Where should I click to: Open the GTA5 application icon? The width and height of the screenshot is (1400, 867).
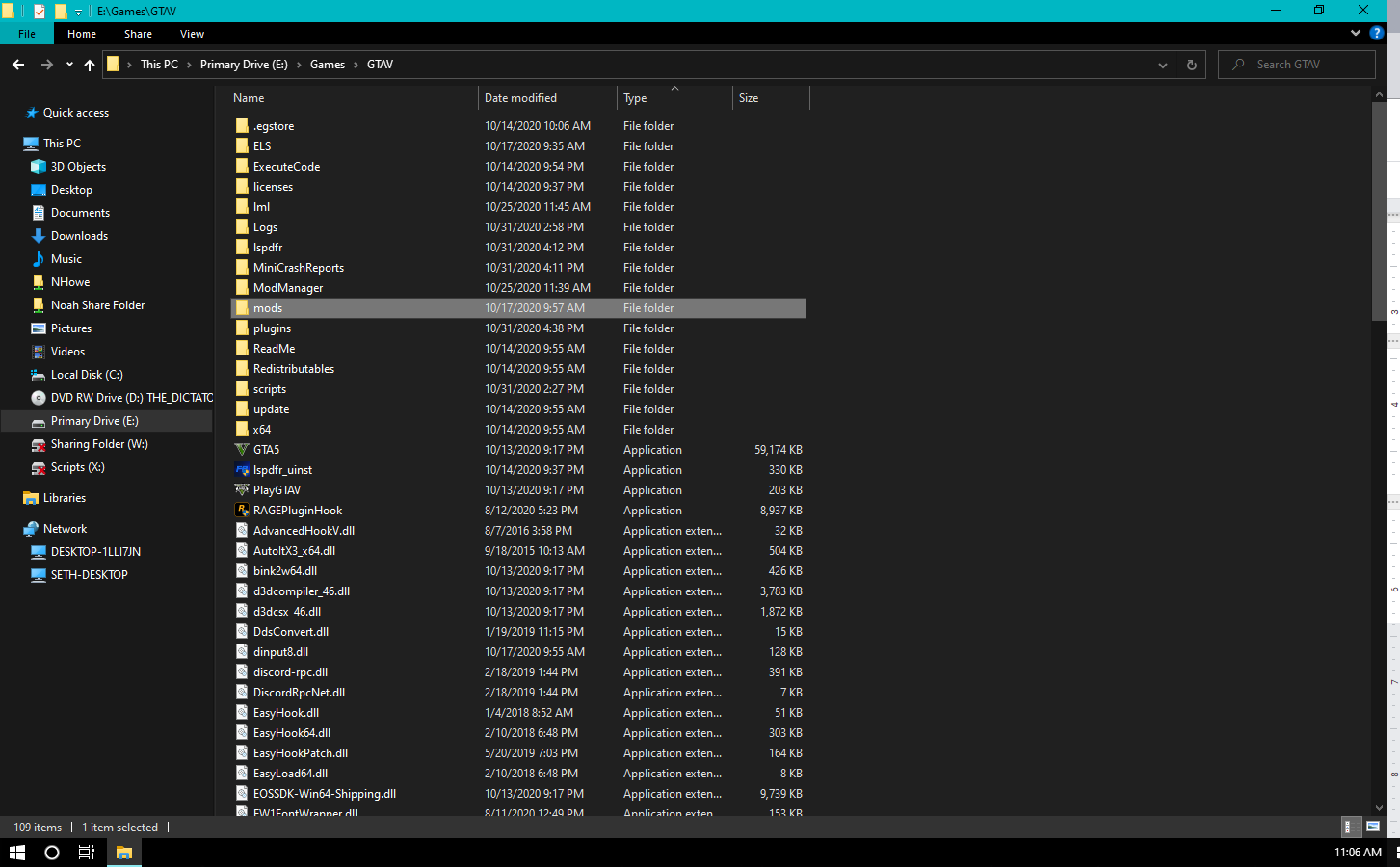[243, 450]
